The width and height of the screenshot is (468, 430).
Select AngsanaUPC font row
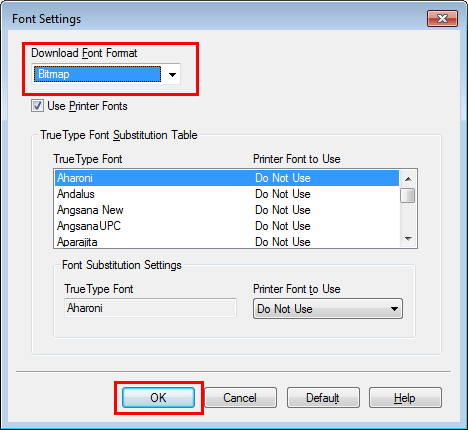[x=227, y=226]
